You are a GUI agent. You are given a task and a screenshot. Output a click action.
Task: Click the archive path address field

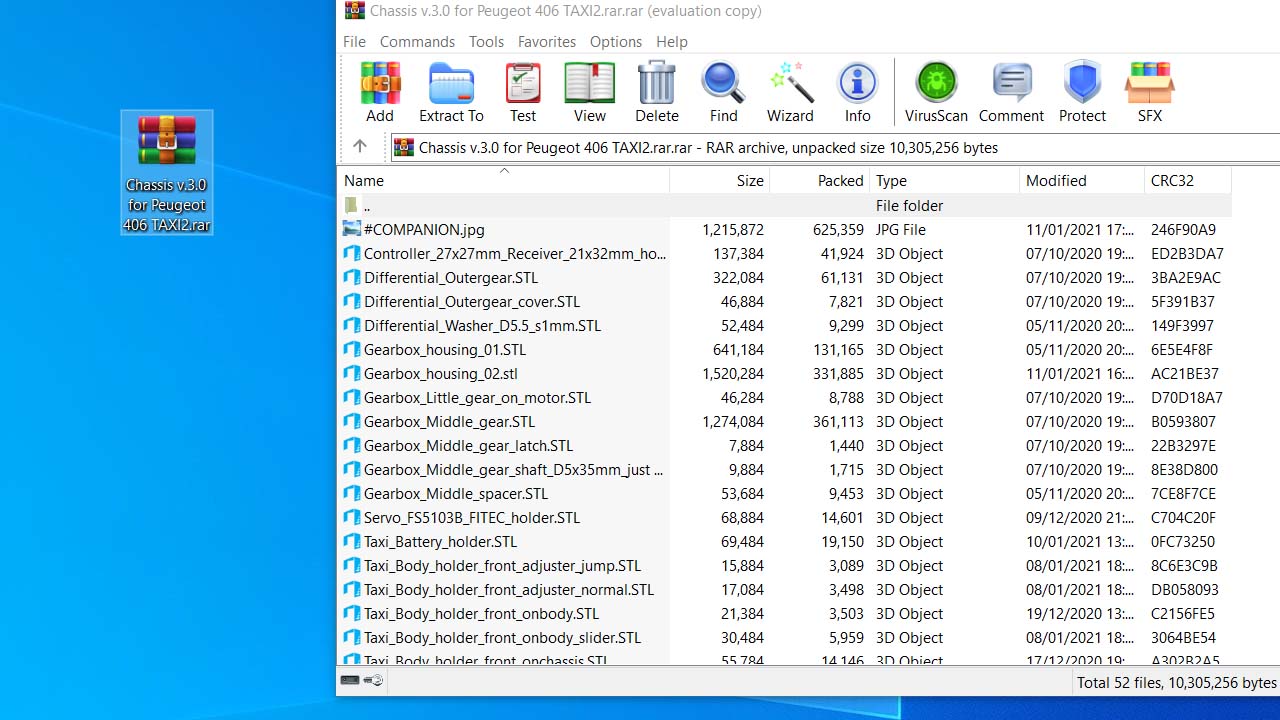[835, 147]
